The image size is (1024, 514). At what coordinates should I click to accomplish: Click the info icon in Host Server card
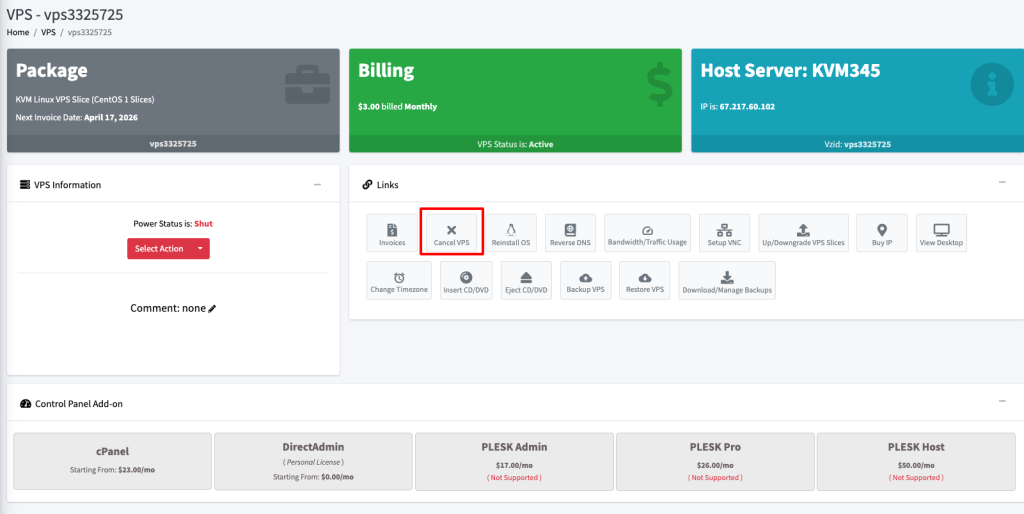click(992, 84)
